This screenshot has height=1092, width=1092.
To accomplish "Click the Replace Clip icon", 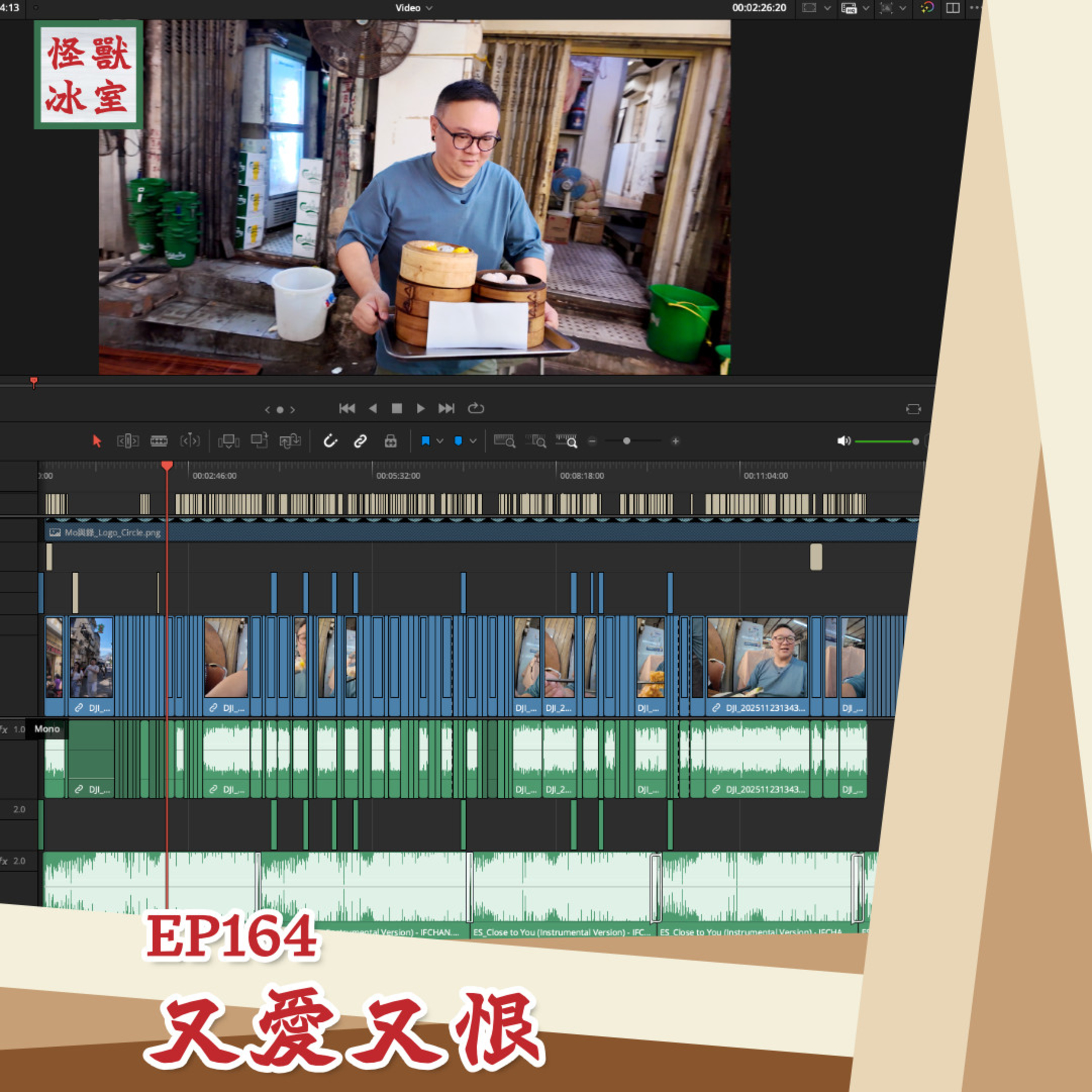I will [290, 441].
